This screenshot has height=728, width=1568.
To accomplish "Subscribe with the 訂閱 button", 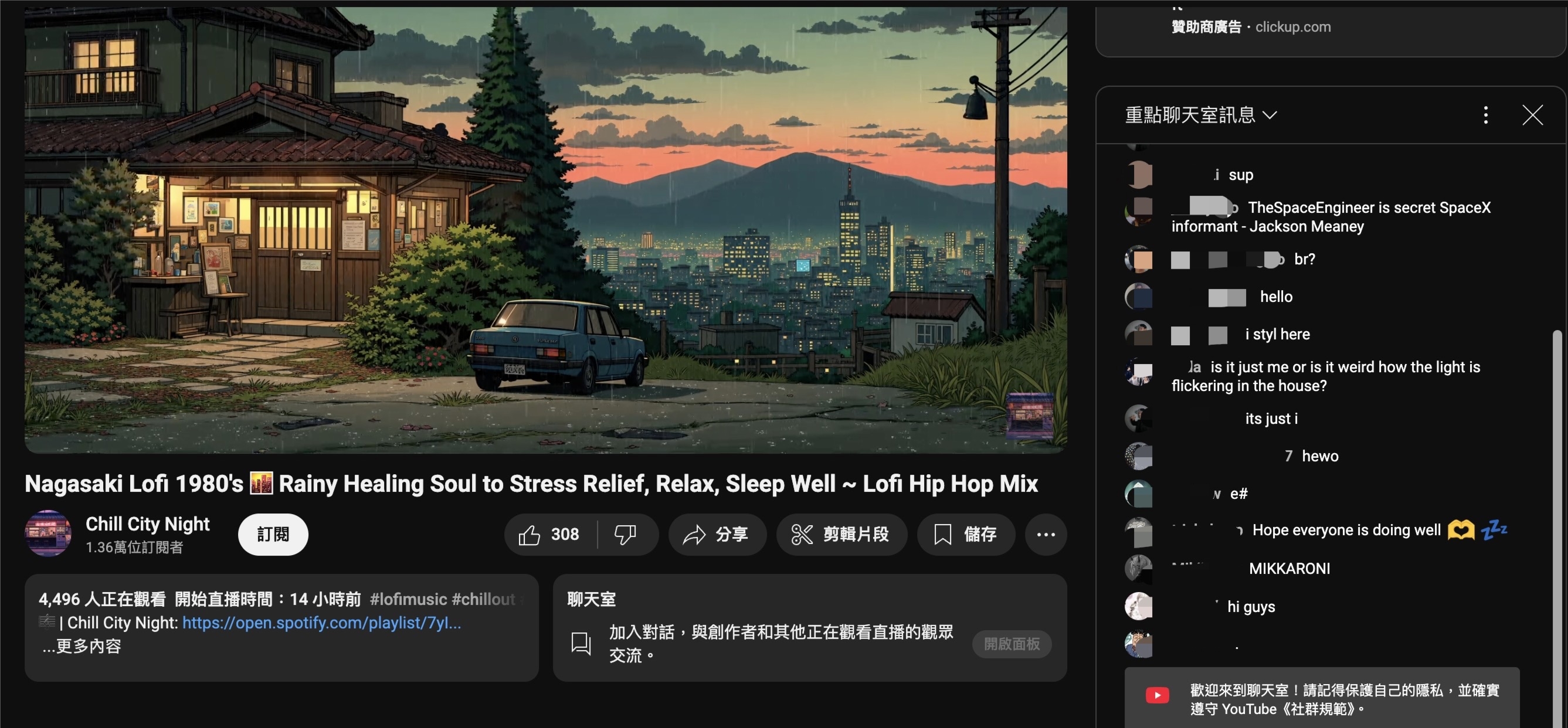I will (273, 535).
